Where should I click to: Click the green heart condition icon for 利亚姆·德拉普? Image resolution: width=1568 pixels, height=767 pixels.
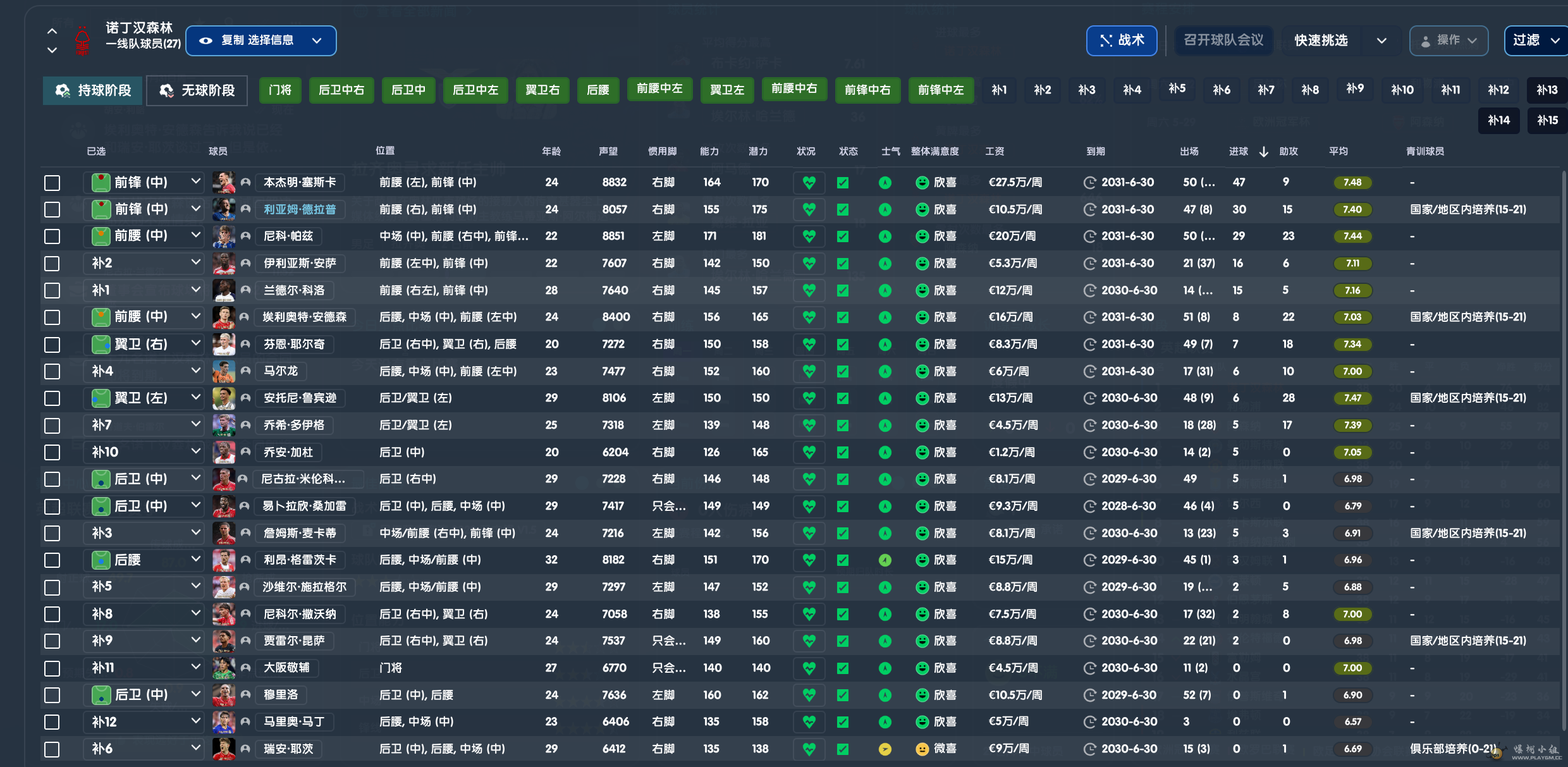(809, 209)
